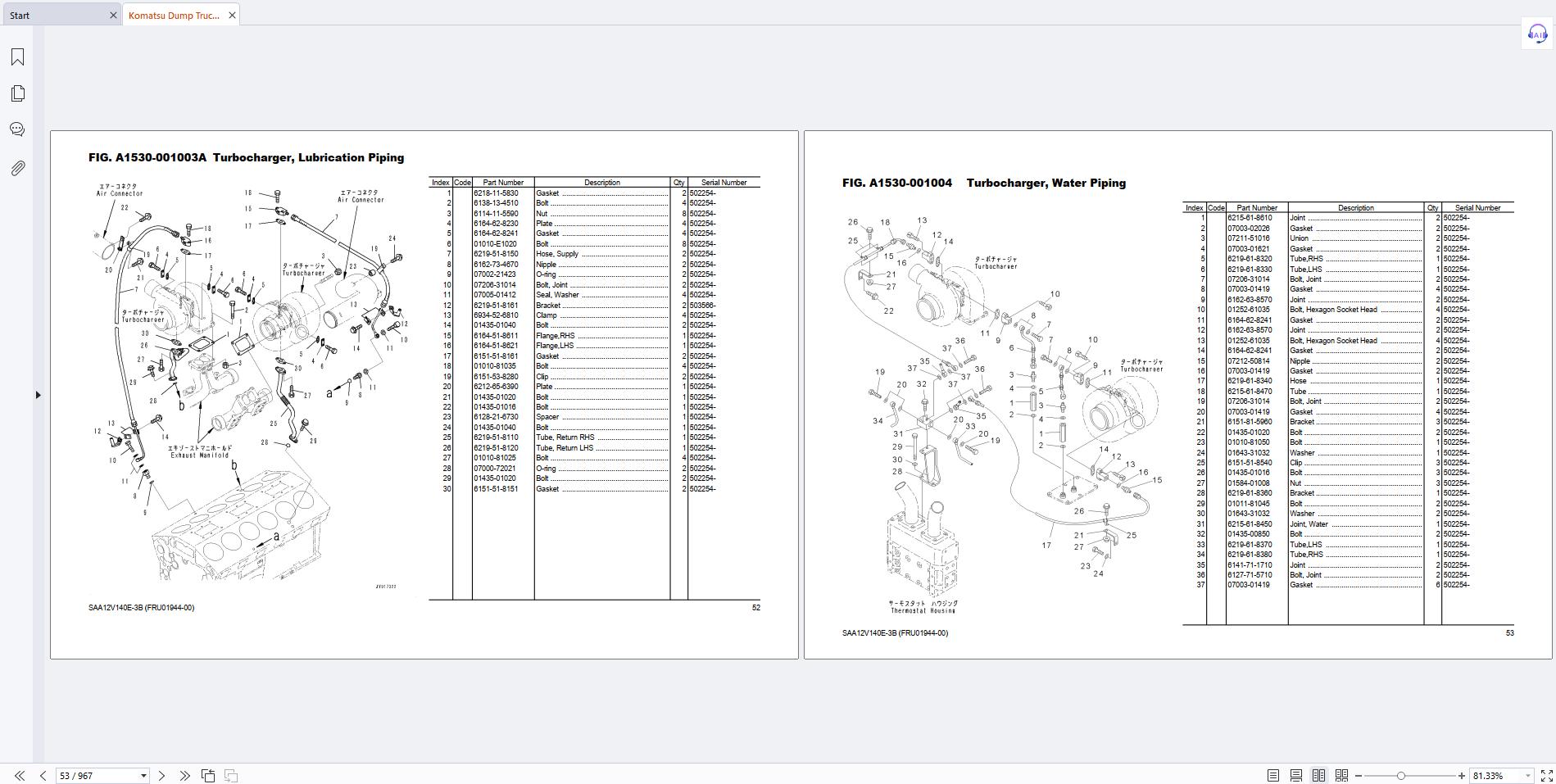Click the zoom out minus button
This screenshot has width=1556, height=784.
1359,776
